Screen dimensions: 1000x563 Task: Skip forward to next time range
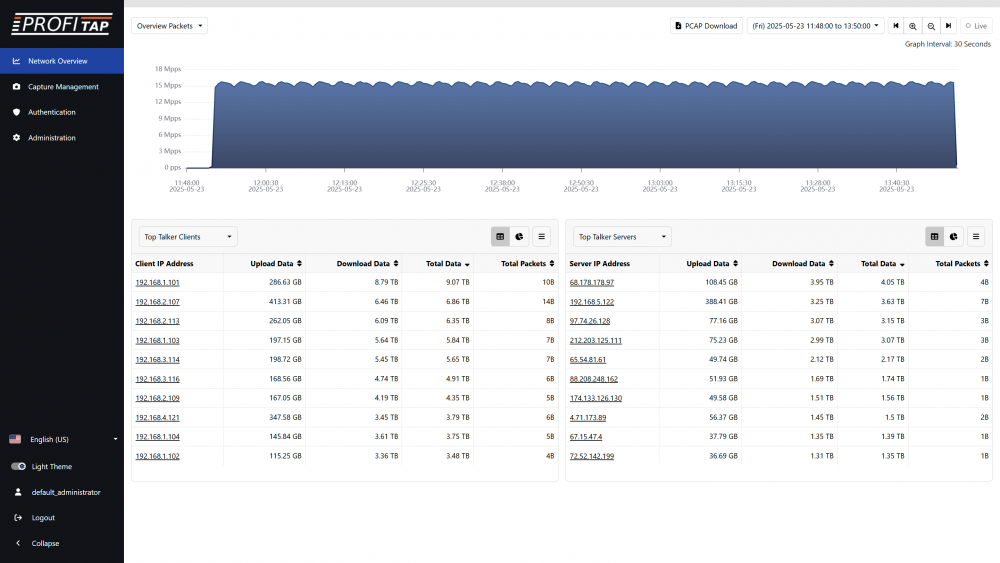click(948, 26)
